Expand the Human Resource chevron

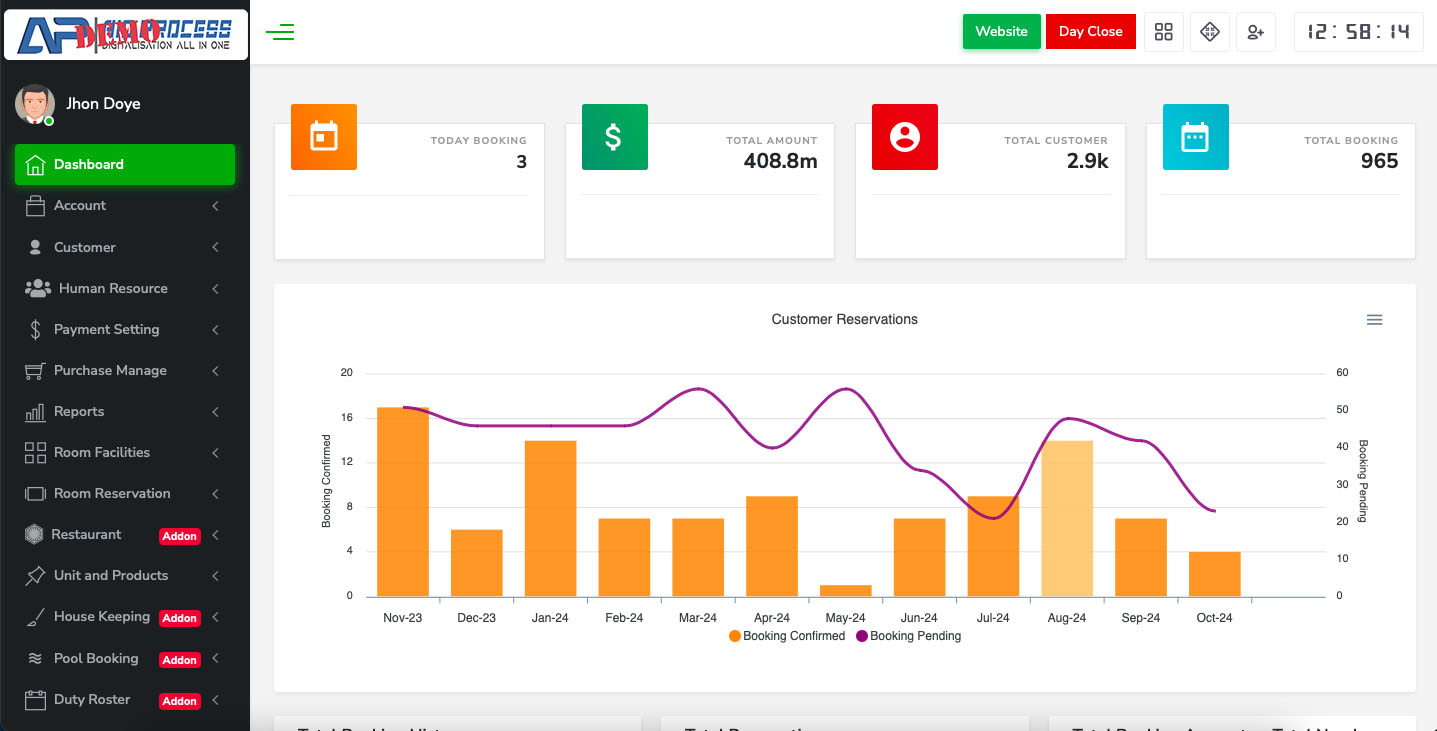coord(215,288)
